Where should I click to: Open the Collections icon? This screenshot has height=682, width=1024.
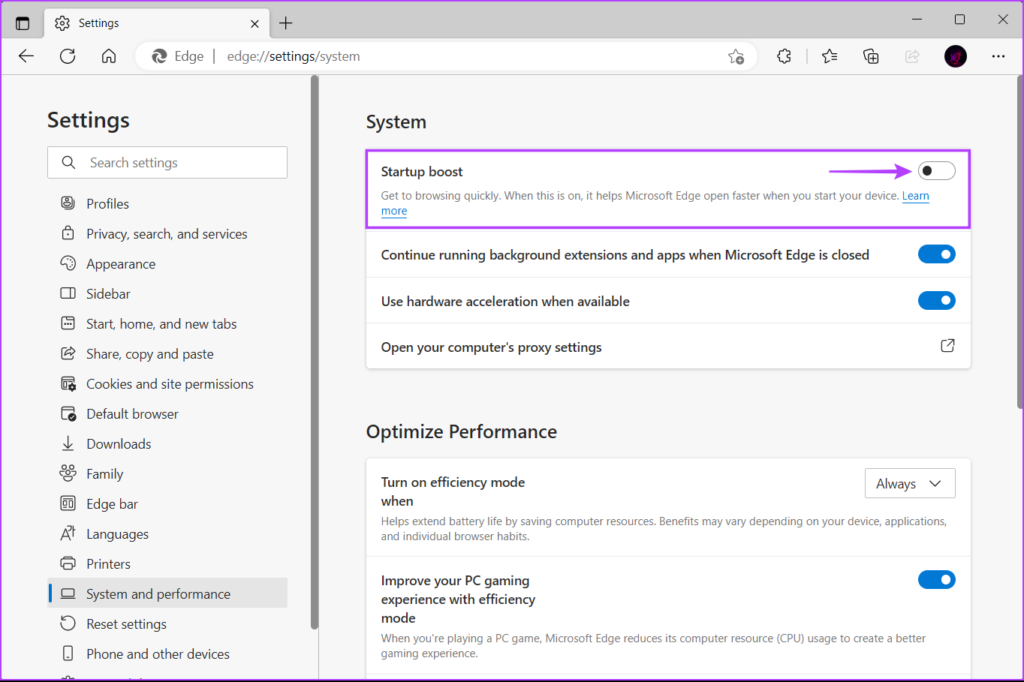(x=871, y=57)
